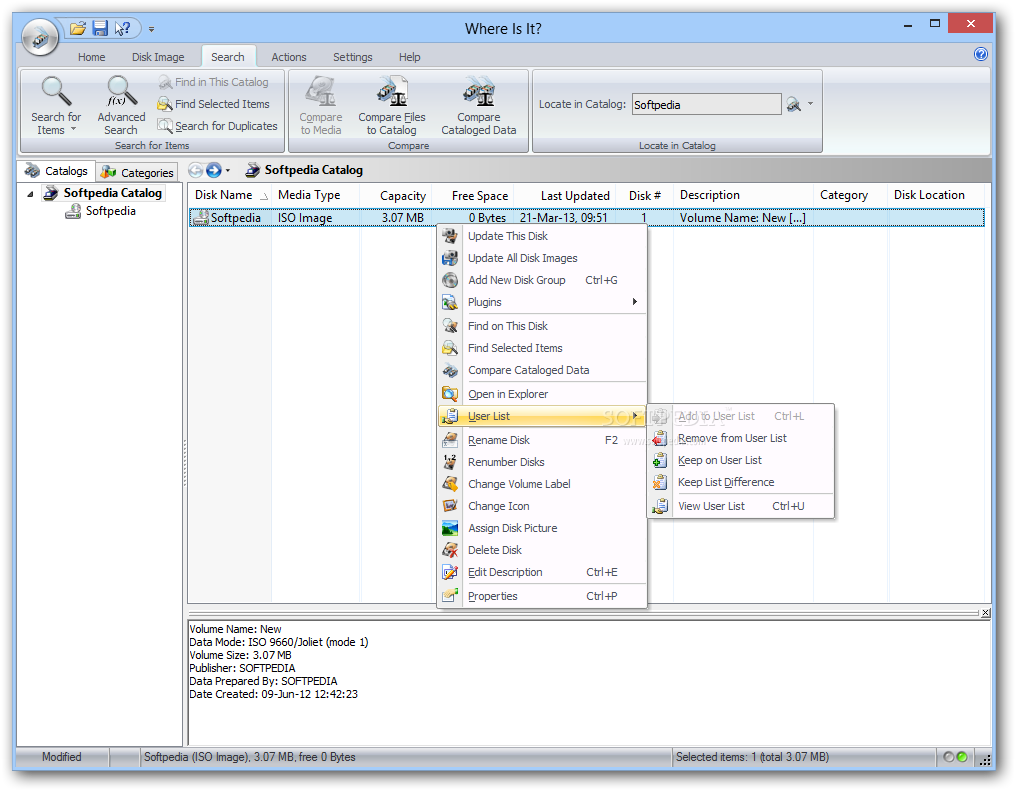The image size is (1016, 791).
Task: Choose Edit Description menu entry
Action: pyautogui.click(x=542, y=572)
